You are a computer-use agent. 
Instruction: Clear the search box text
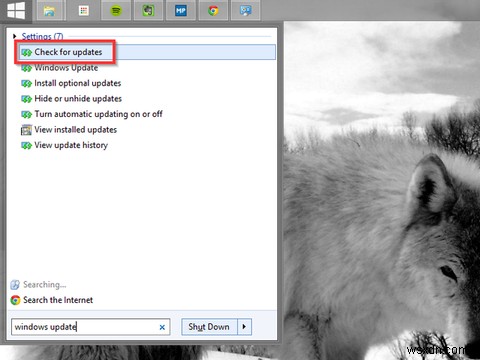[x=162, y=327]
